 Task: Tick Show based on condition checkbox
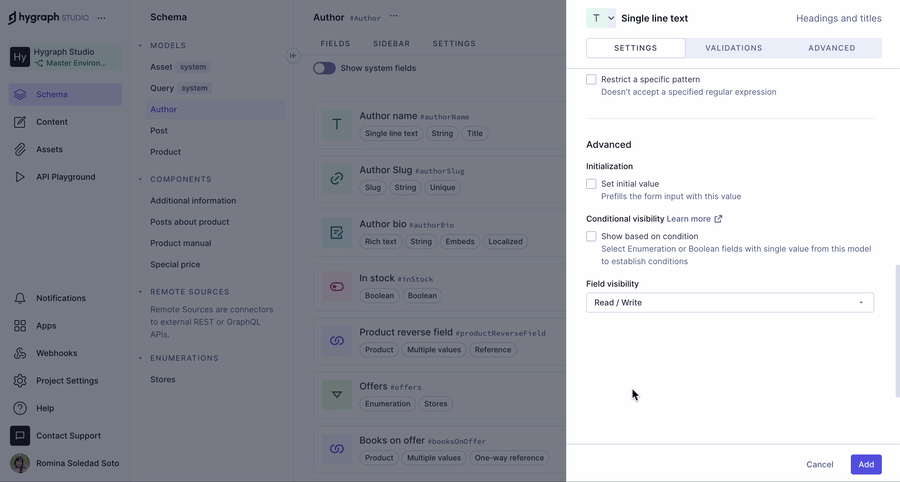591,237
